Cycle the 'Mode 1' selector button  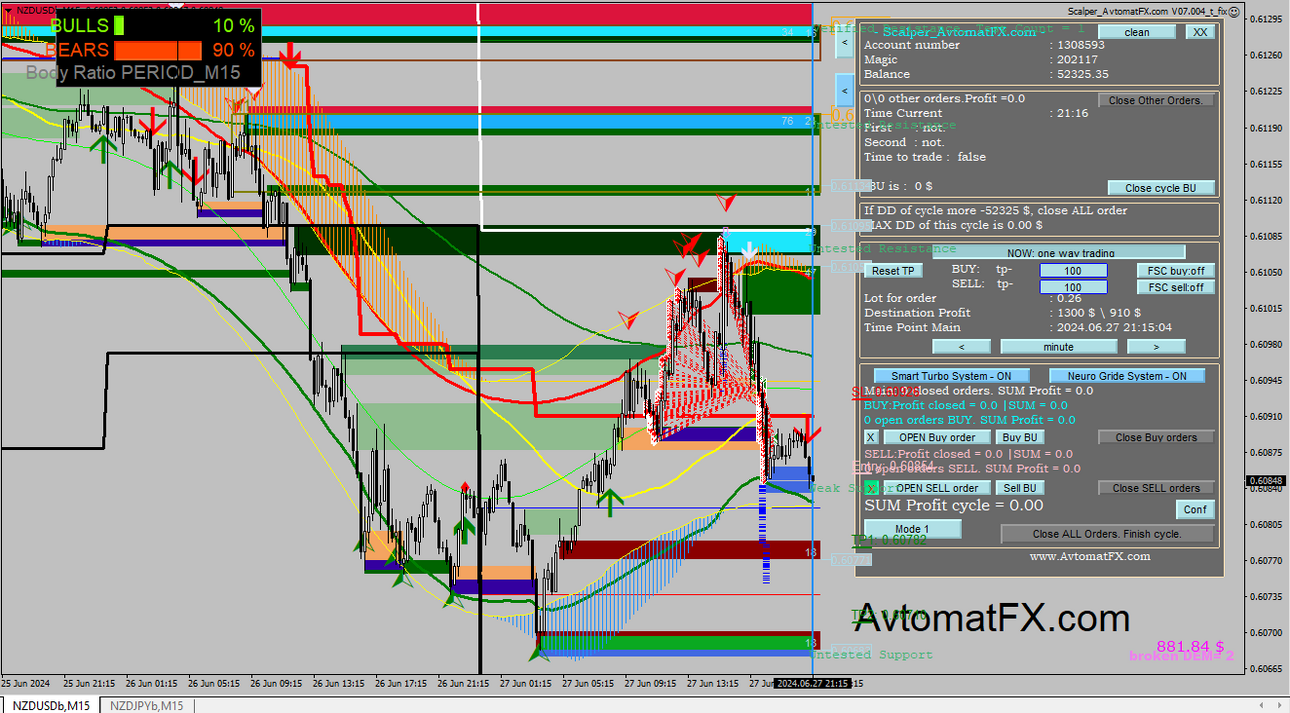coord(912,529)
